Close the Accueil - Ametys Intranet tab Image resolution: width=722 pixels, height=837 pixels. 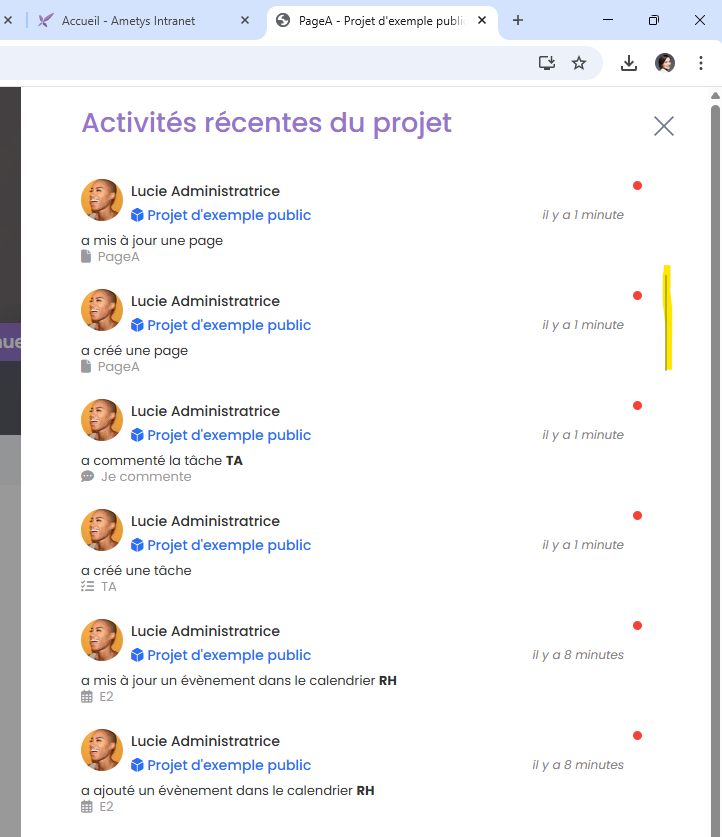pyautogui.click(x=246, y=21)
